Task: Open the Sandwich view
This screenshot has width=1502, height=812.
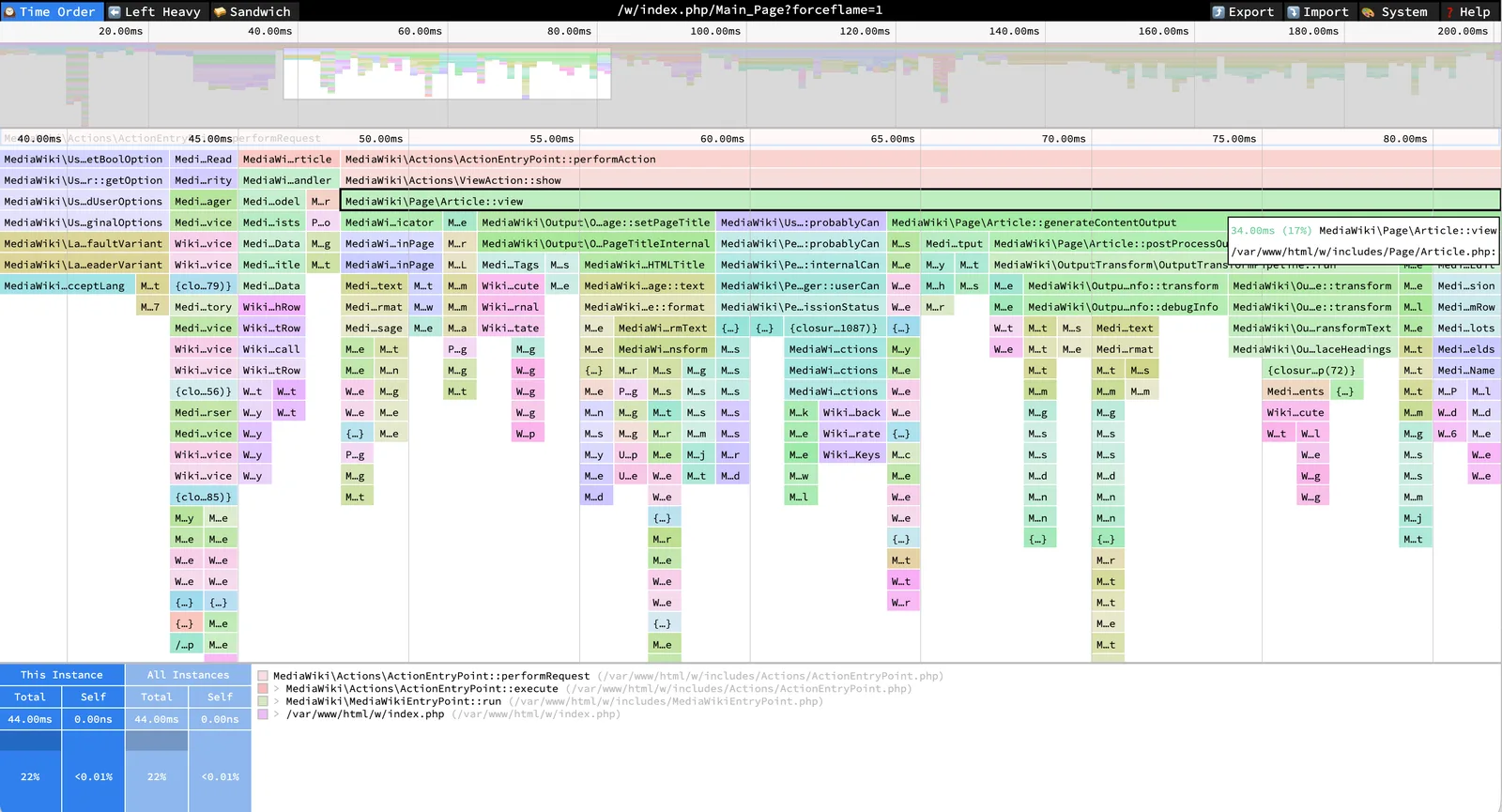Action: (252, 11)
